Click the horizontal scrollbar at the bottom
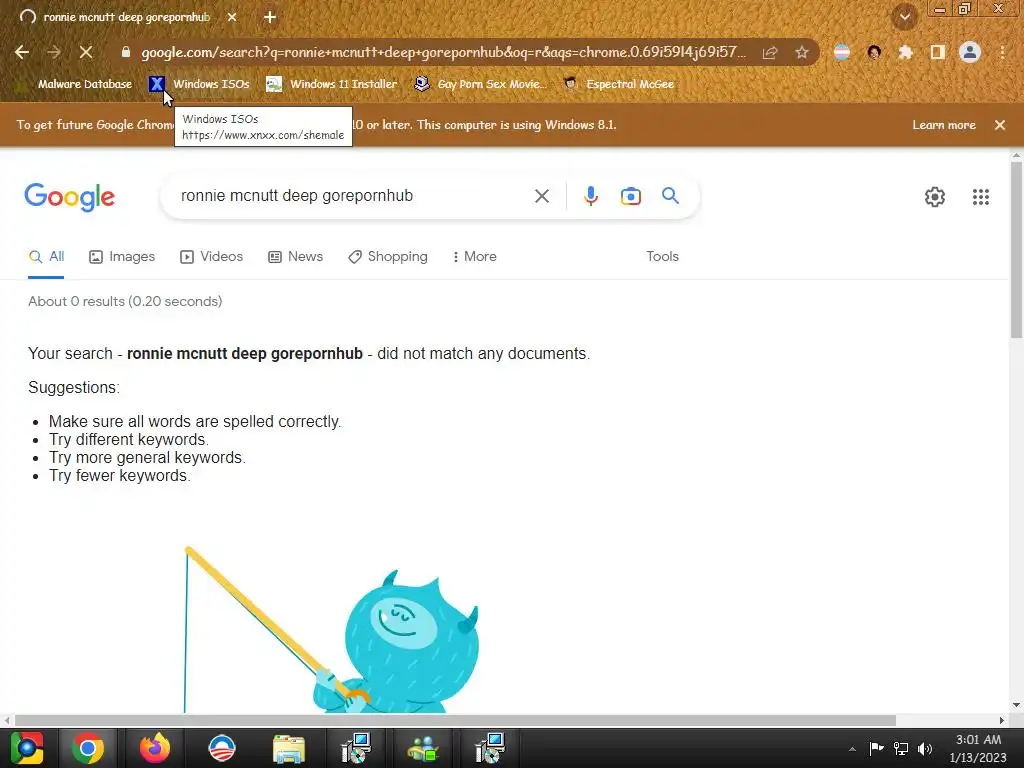1024x768 pixels. (x=455, y=720)
